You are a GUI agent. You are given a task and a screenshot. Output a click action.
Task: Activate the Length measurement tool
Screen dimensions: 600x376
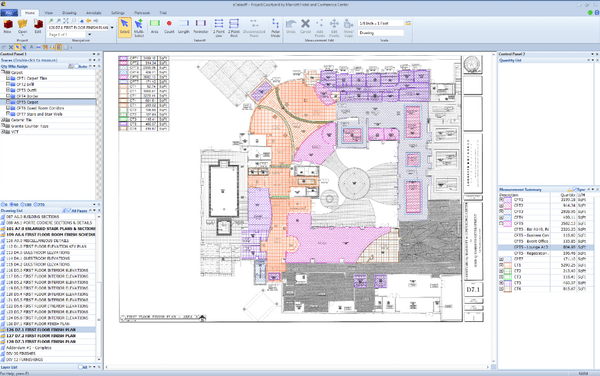(184, 26)
